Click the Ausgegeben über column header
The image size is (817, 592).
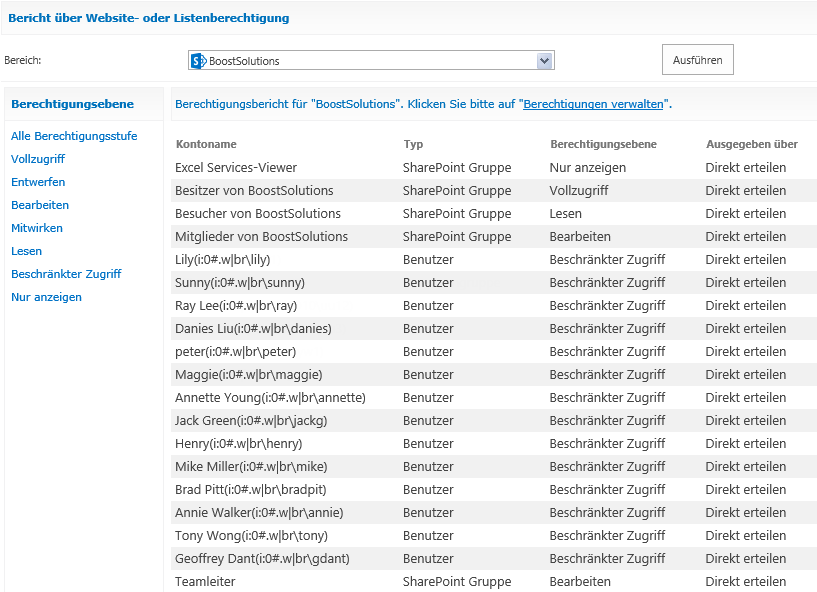point(752,144)
